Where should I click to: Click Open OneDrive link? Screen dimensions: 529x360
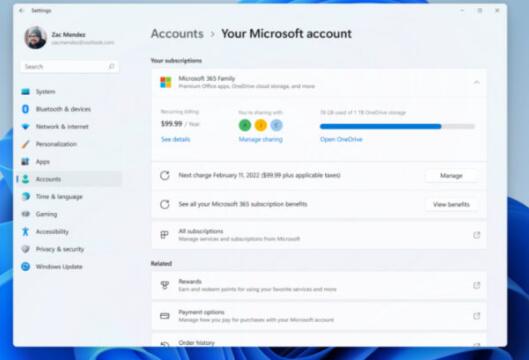(341, 139)
